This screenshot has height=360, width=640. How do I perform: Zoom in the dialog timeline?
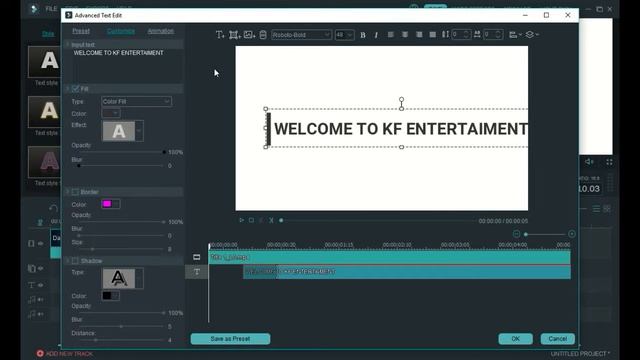click(x=572, y=234)
